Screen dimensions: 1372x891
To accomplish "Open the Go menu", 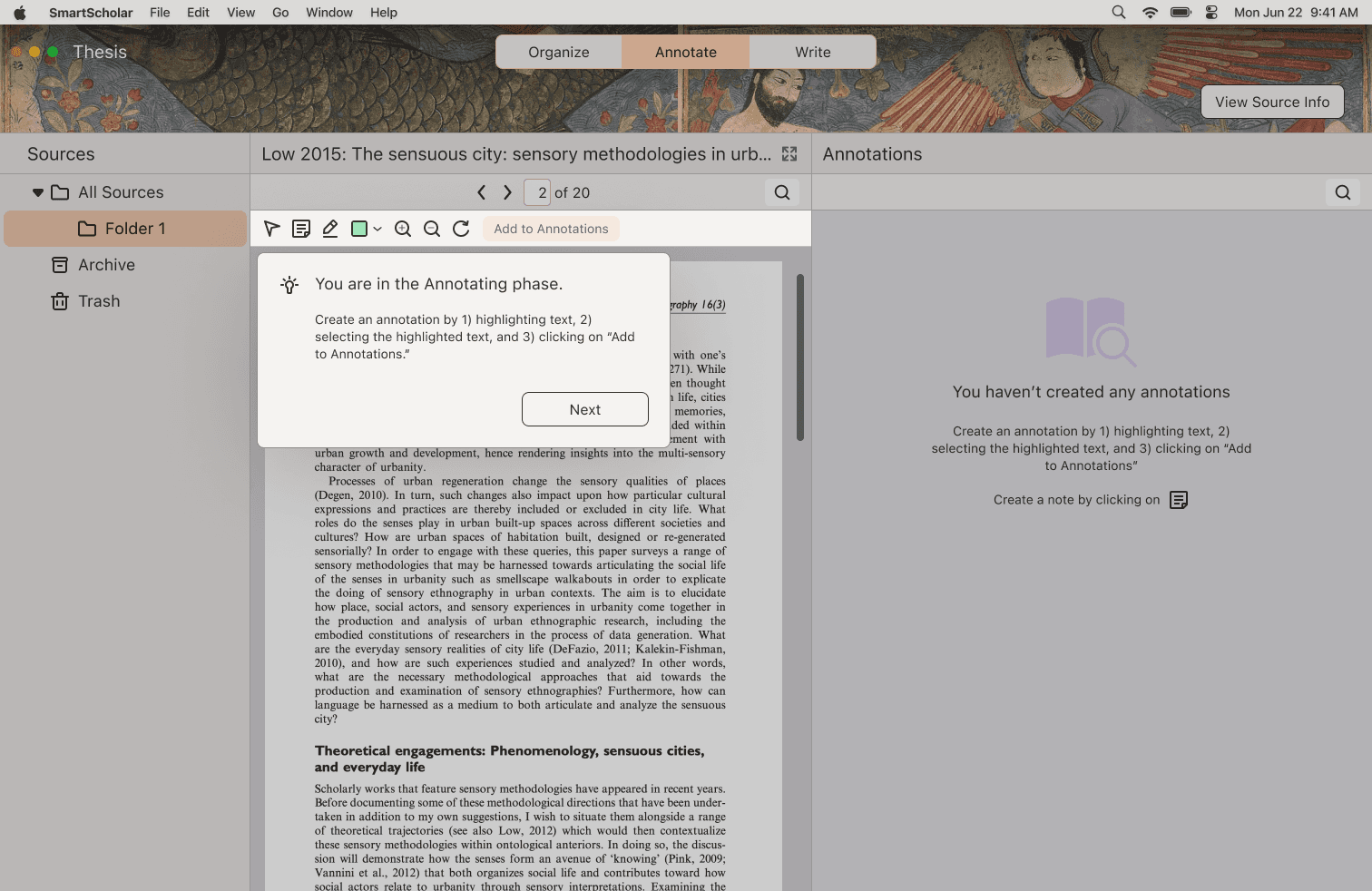I will tap(280, 13).
